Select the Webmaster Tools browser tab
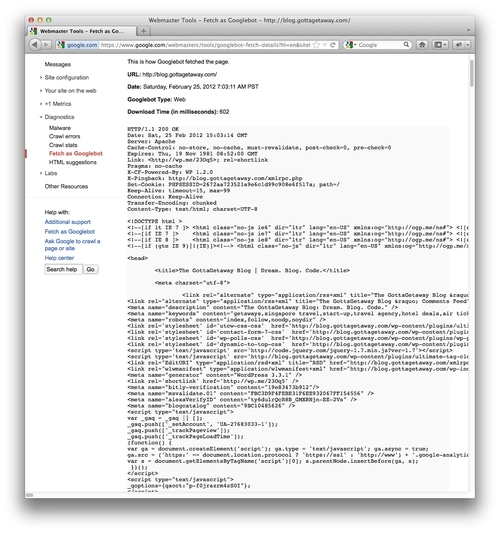Viewport: 500px width, 533px height. [x=81, y=31]
